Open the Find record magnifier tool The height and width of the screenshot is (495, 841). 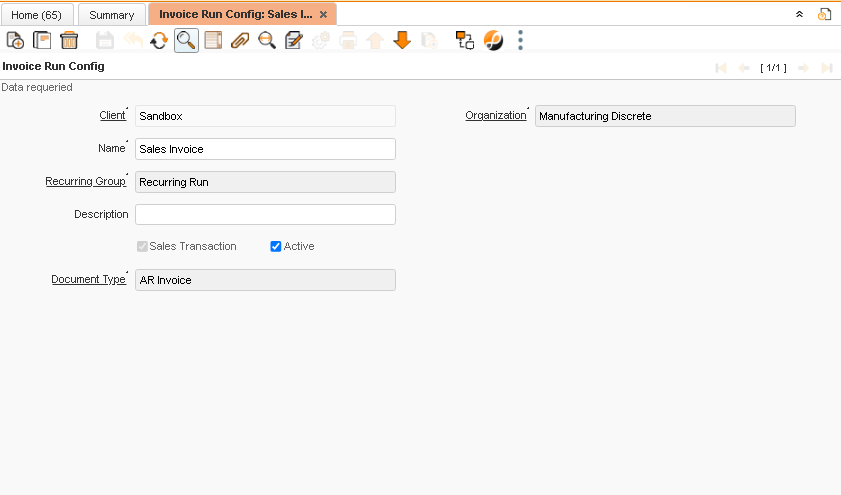pos(186,40)
